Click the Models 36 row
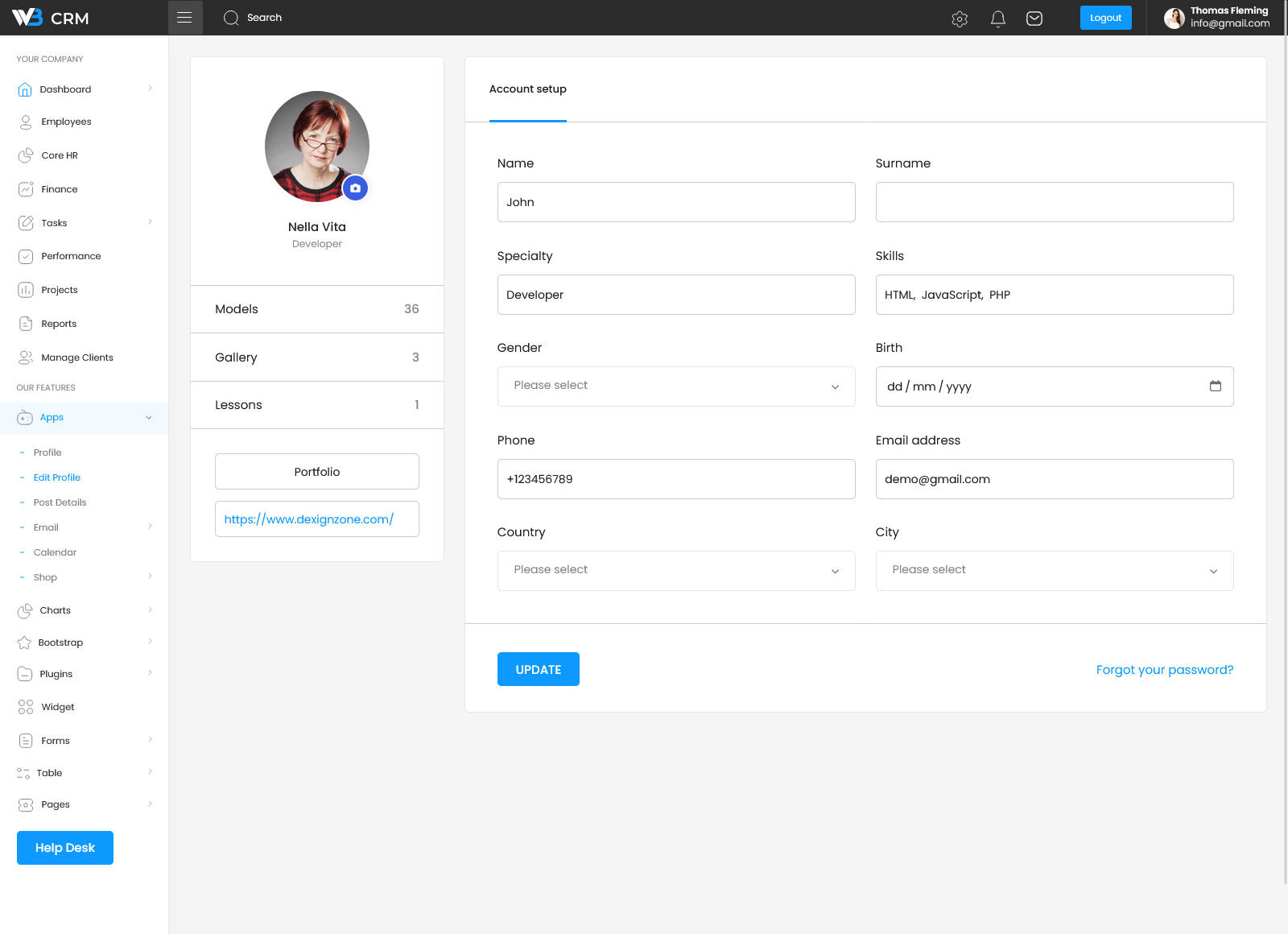This screenshot has height=934, width=1288. (317, 309)
